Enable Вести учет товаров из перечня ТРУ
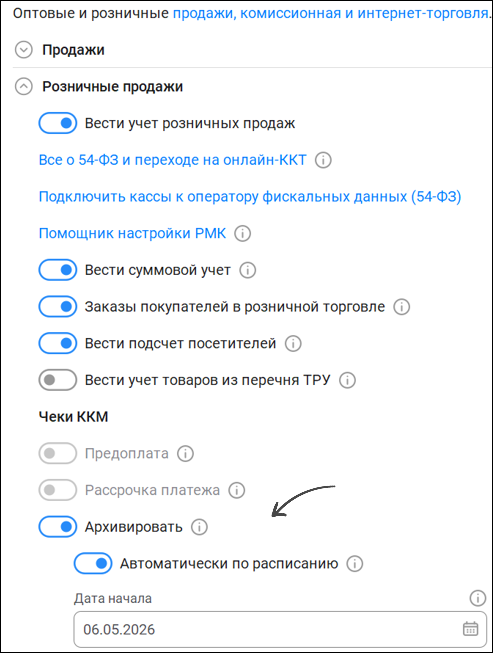 [58, 380]
